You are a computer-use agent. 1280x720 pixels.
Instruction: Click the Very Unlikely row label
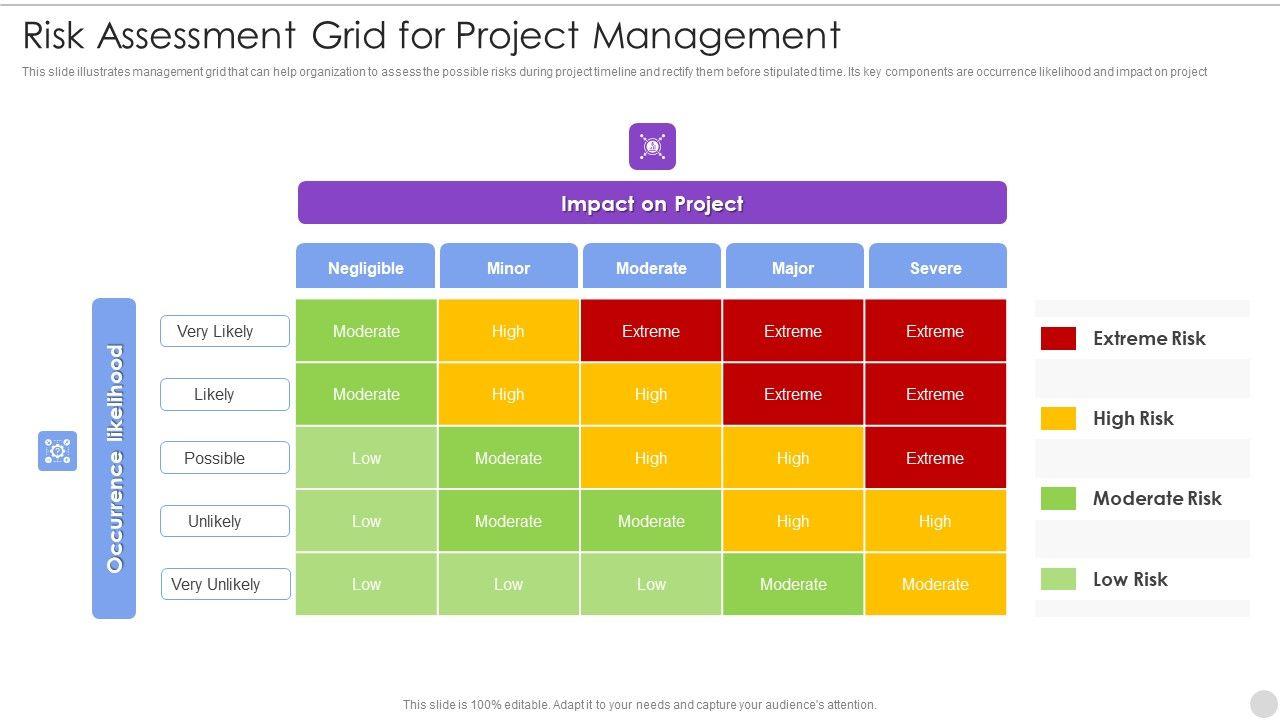[225, 584]
